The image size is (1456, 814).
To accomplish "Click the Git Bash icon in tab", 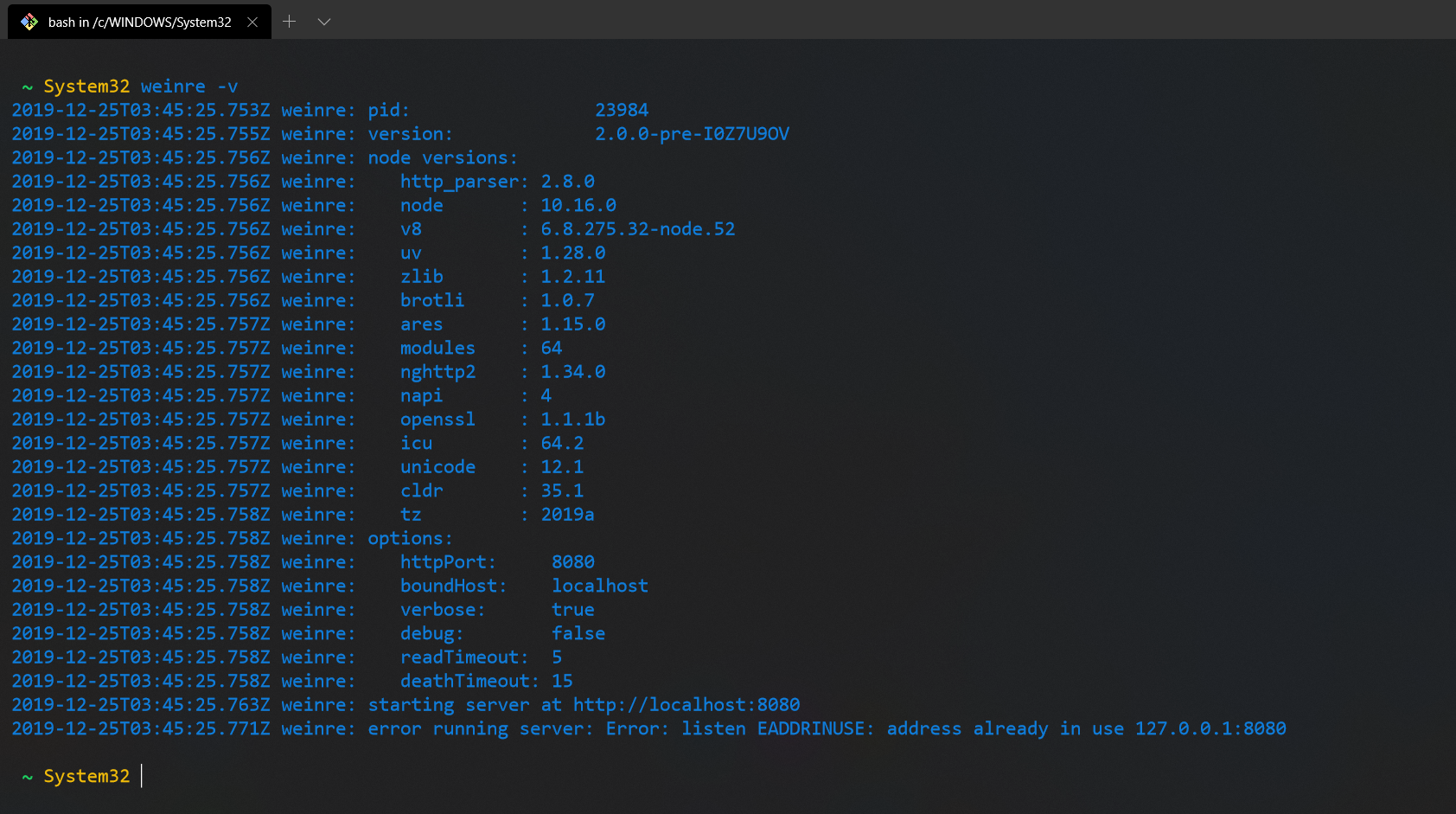I will click(x=29, y=22).
